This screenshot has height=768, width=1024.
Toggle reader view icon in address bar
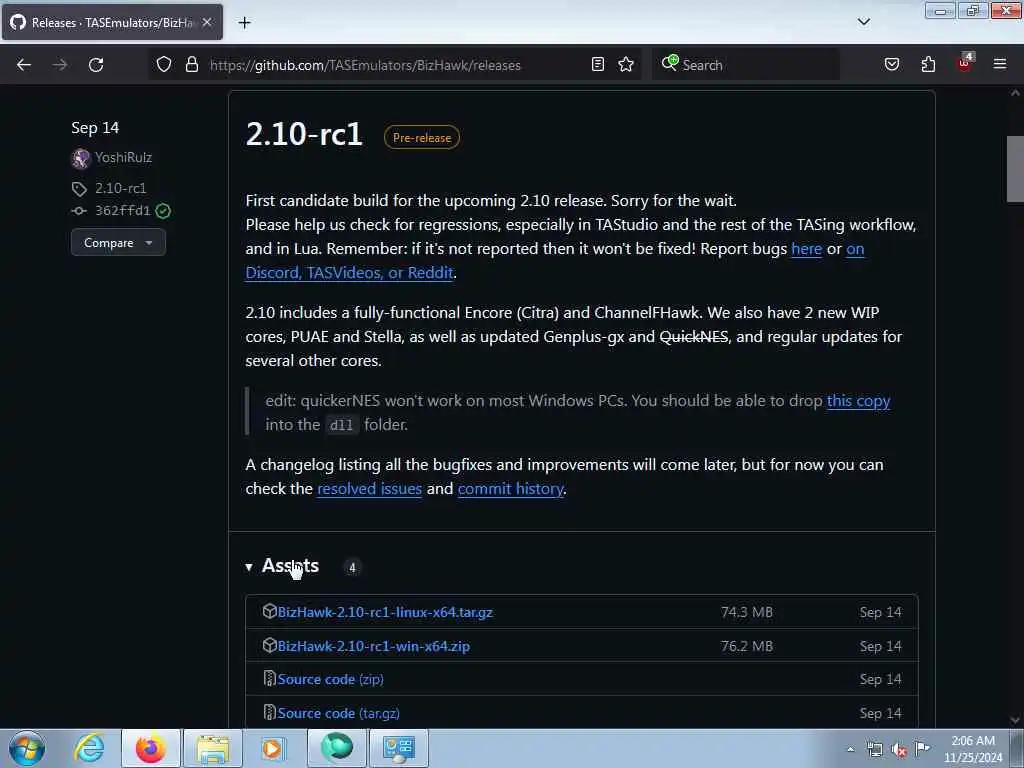pyautogui.click(x=598, y=64)
